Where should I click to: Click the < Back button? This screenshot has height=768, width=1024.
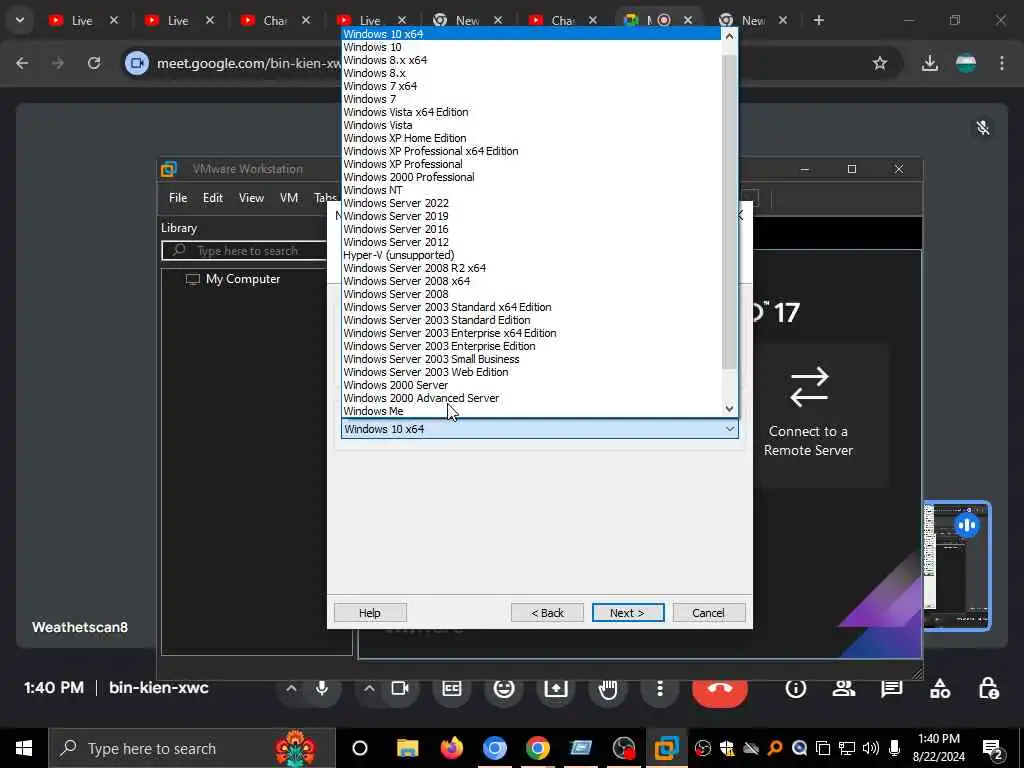click(547, 613)
